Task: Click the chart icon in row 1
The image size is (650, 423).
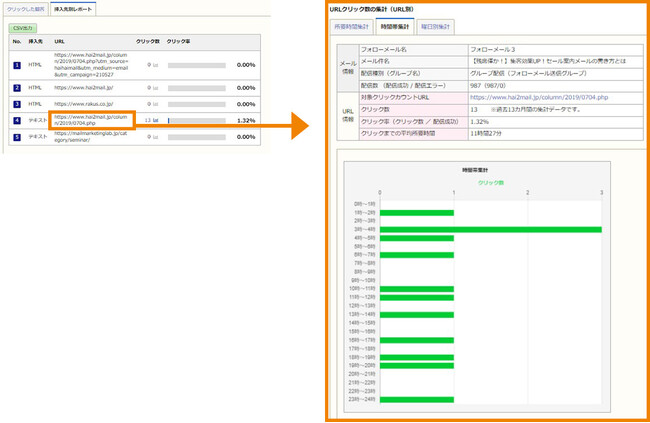Action: click(x=156, y=65)
